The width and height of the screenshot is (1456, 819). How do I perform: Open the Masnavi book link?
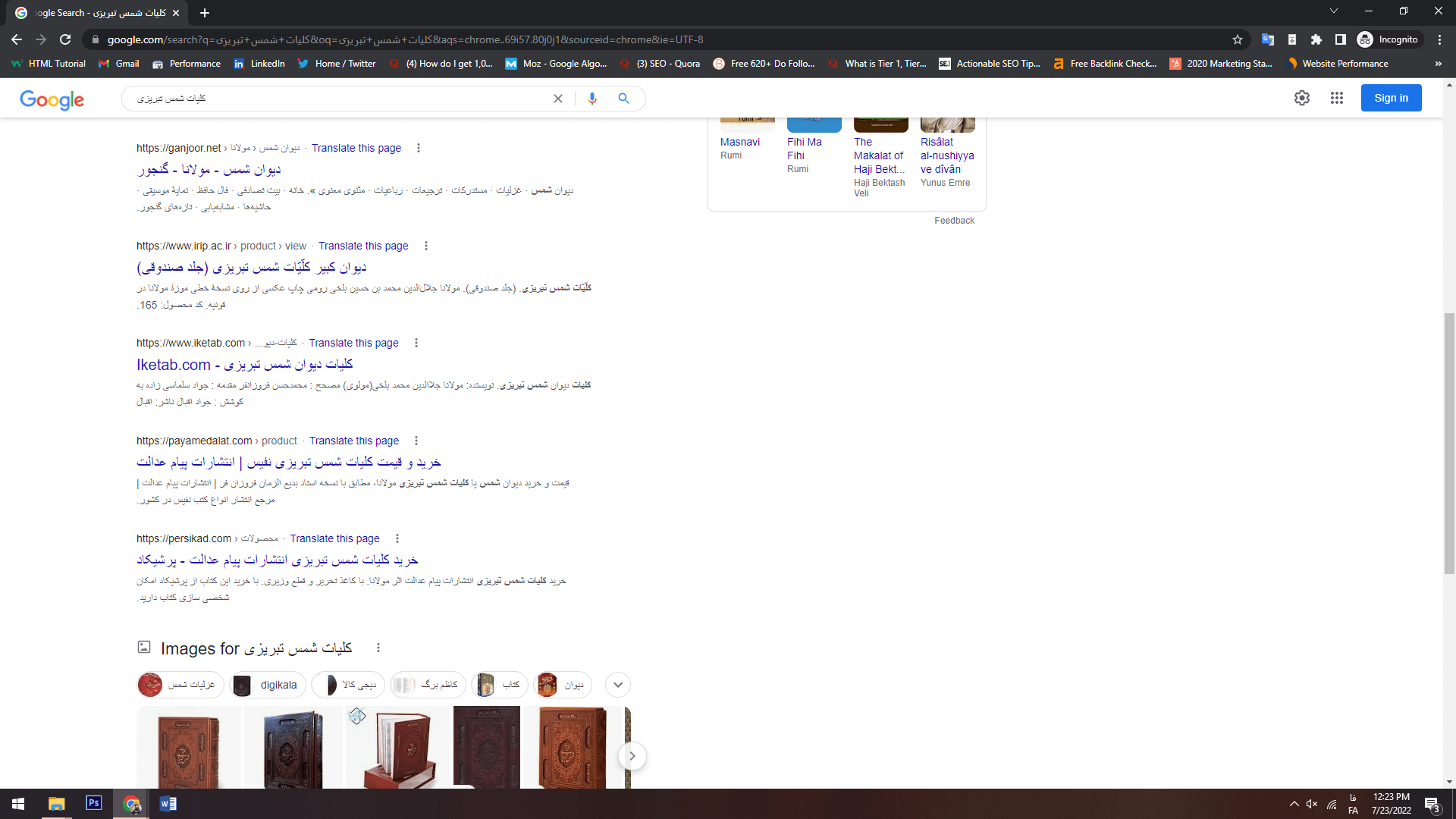(x=740, y=142)
